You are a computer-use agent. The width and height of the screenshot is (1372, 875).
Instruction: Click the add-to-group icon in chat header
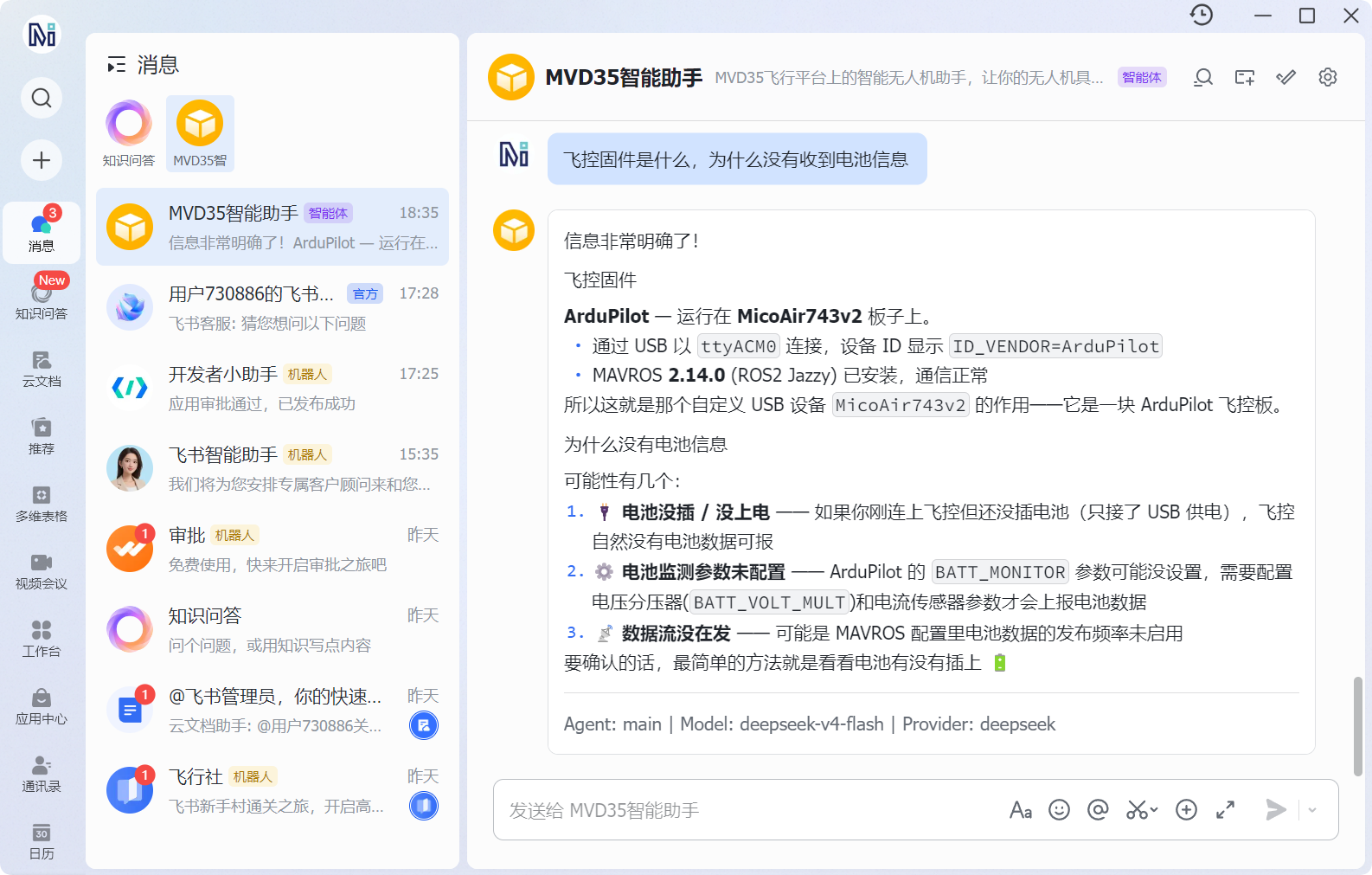[1245, 78]
